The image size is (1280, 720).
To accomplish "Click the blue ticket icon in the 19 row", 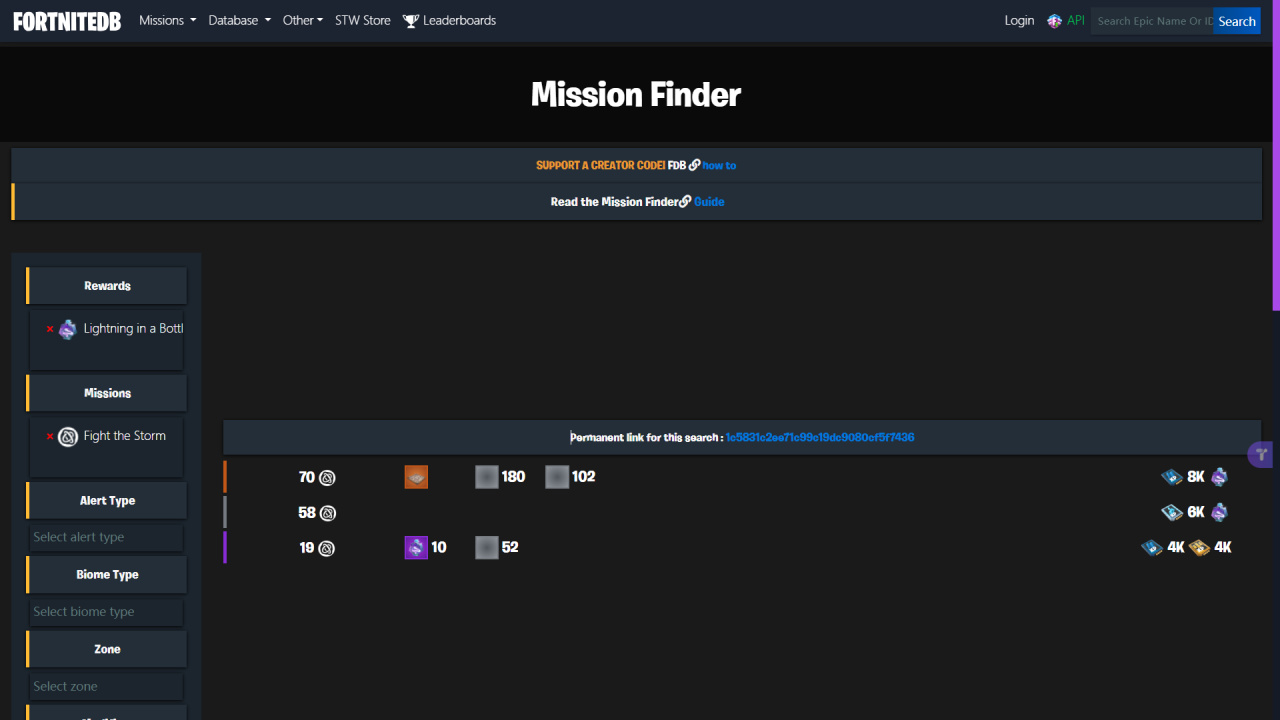I will 1152,547.
